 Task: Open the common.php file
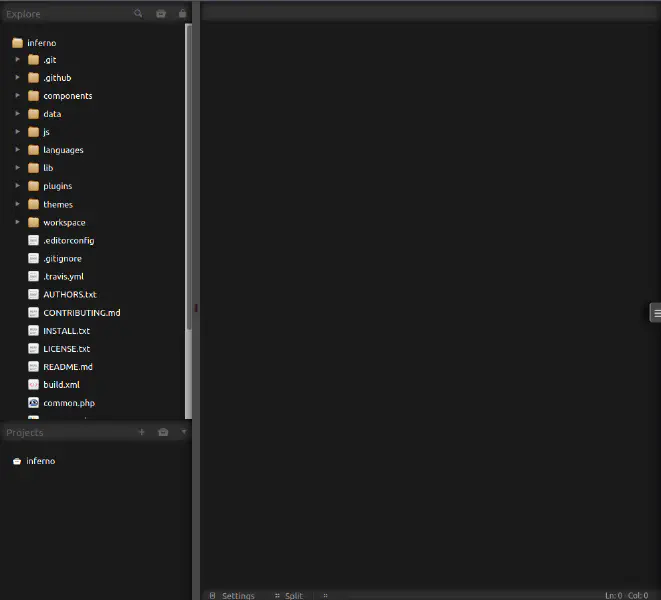[68, 403]
